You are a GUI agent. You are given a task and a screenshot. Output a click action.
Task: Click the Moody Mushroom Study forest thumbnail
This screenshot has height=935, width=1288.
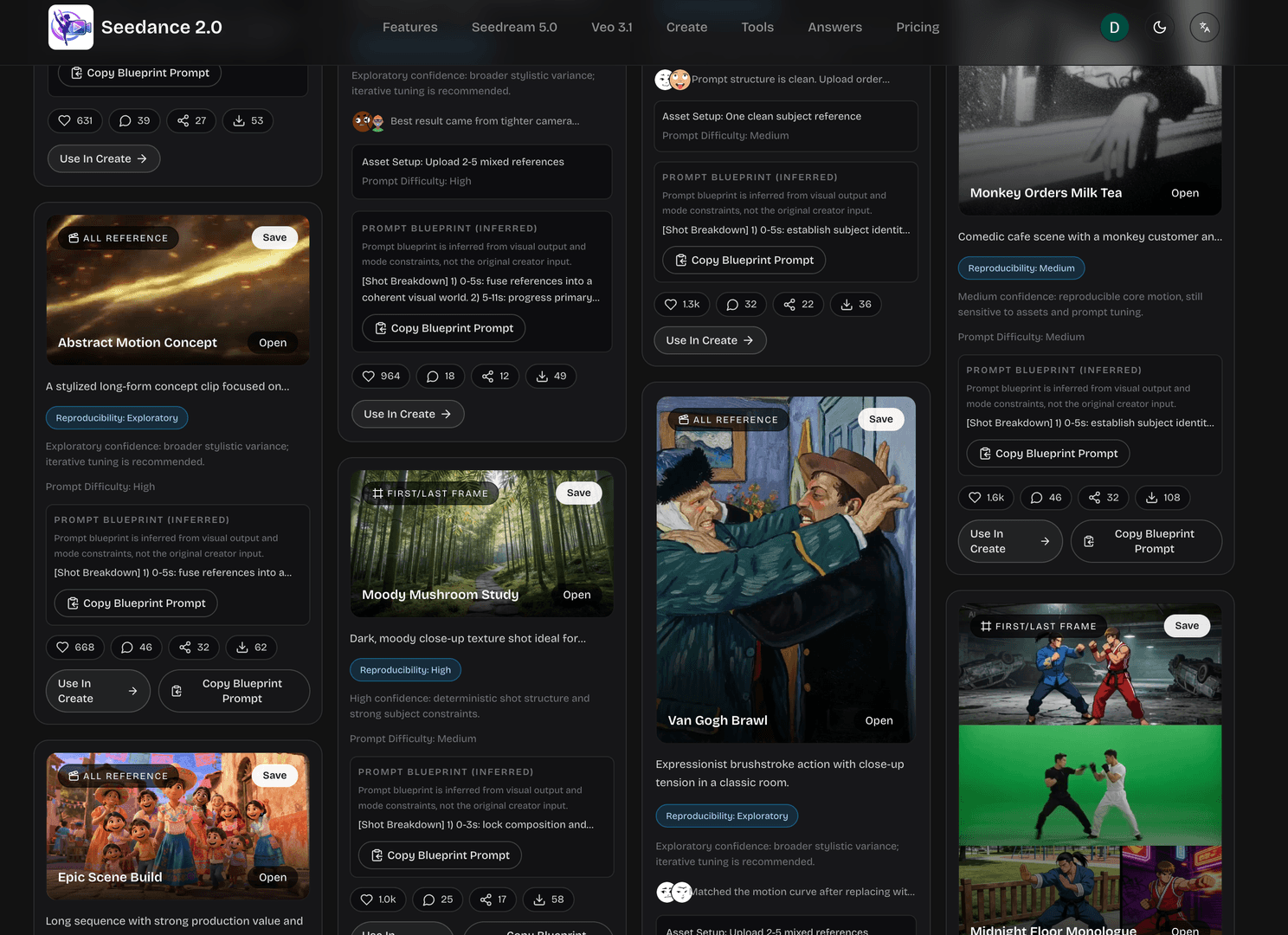(x=482, y=544)
